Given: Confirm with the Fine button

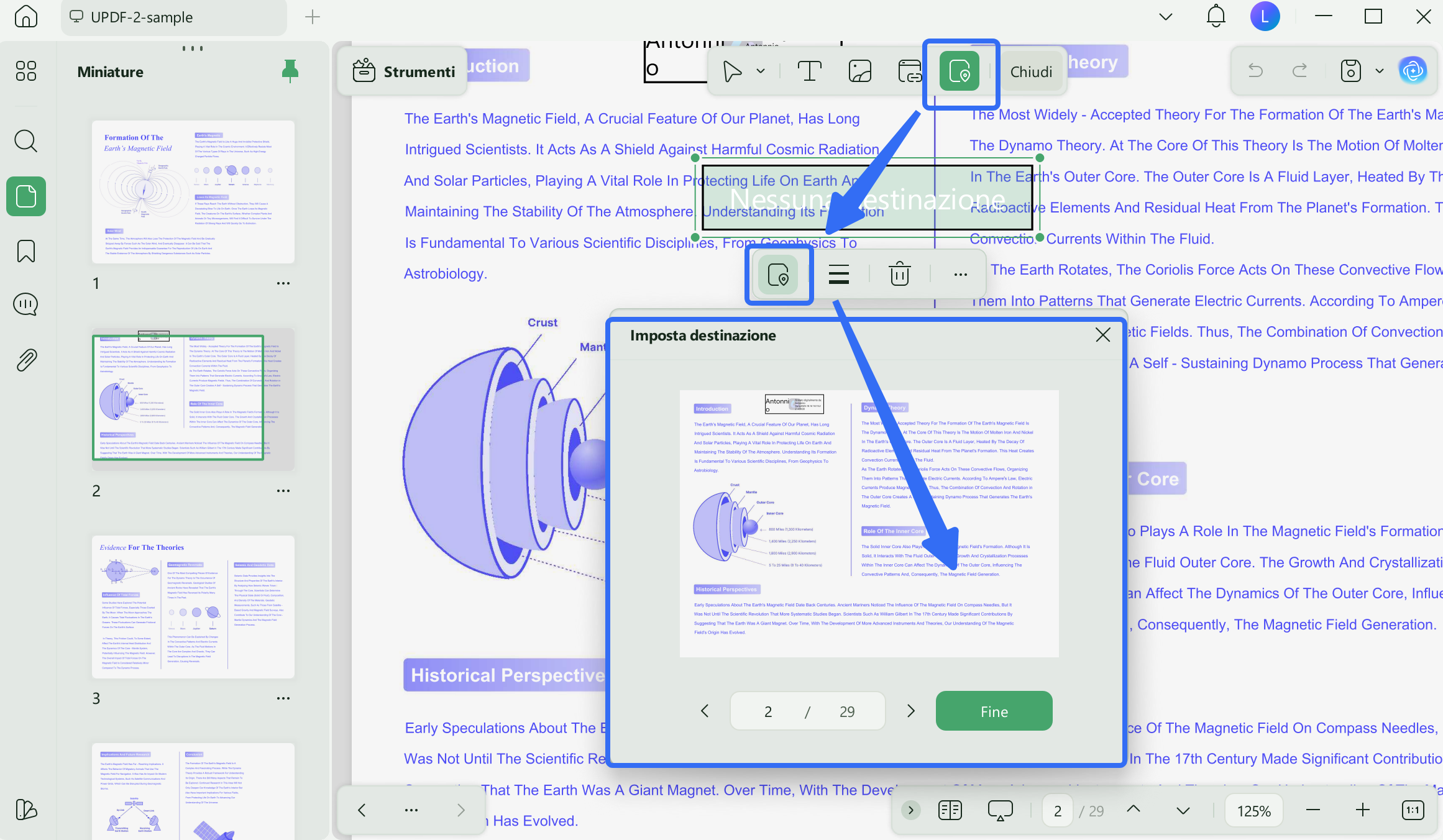Looking at the screenshot, I should tap(994, 711).
